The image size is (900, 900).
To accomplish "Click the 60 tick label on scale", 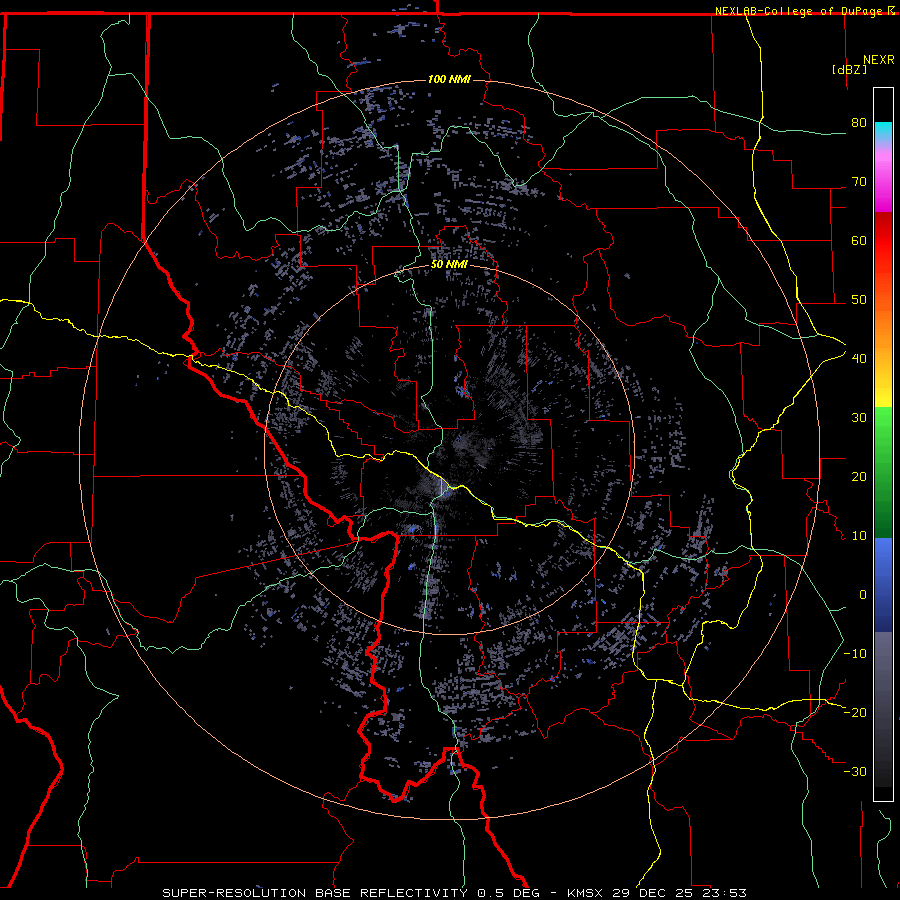I will click(858, 240).
